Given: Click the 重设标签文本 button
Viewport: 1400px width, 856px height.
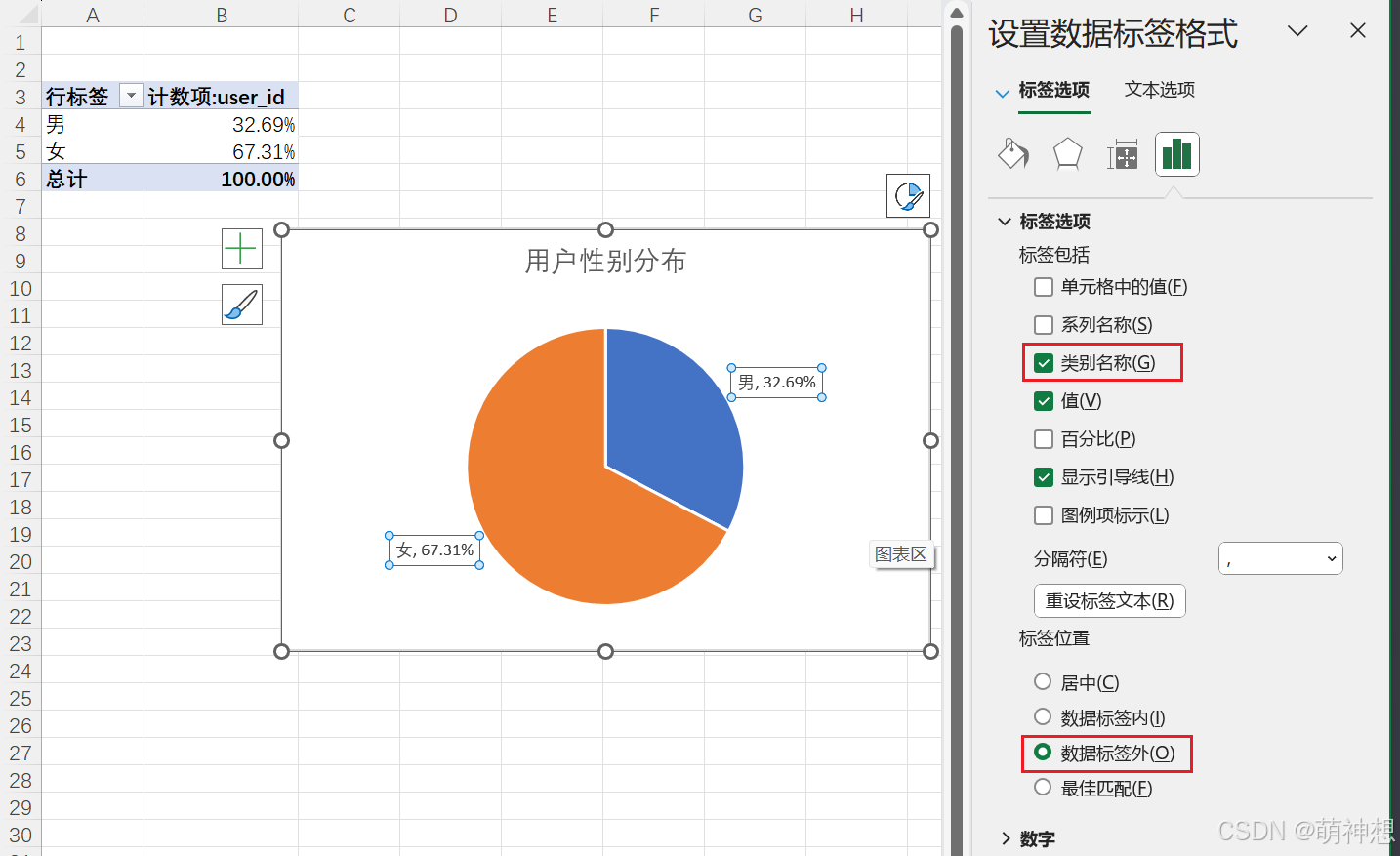Looking at the screenshot, I should (x=1110, y=601).
